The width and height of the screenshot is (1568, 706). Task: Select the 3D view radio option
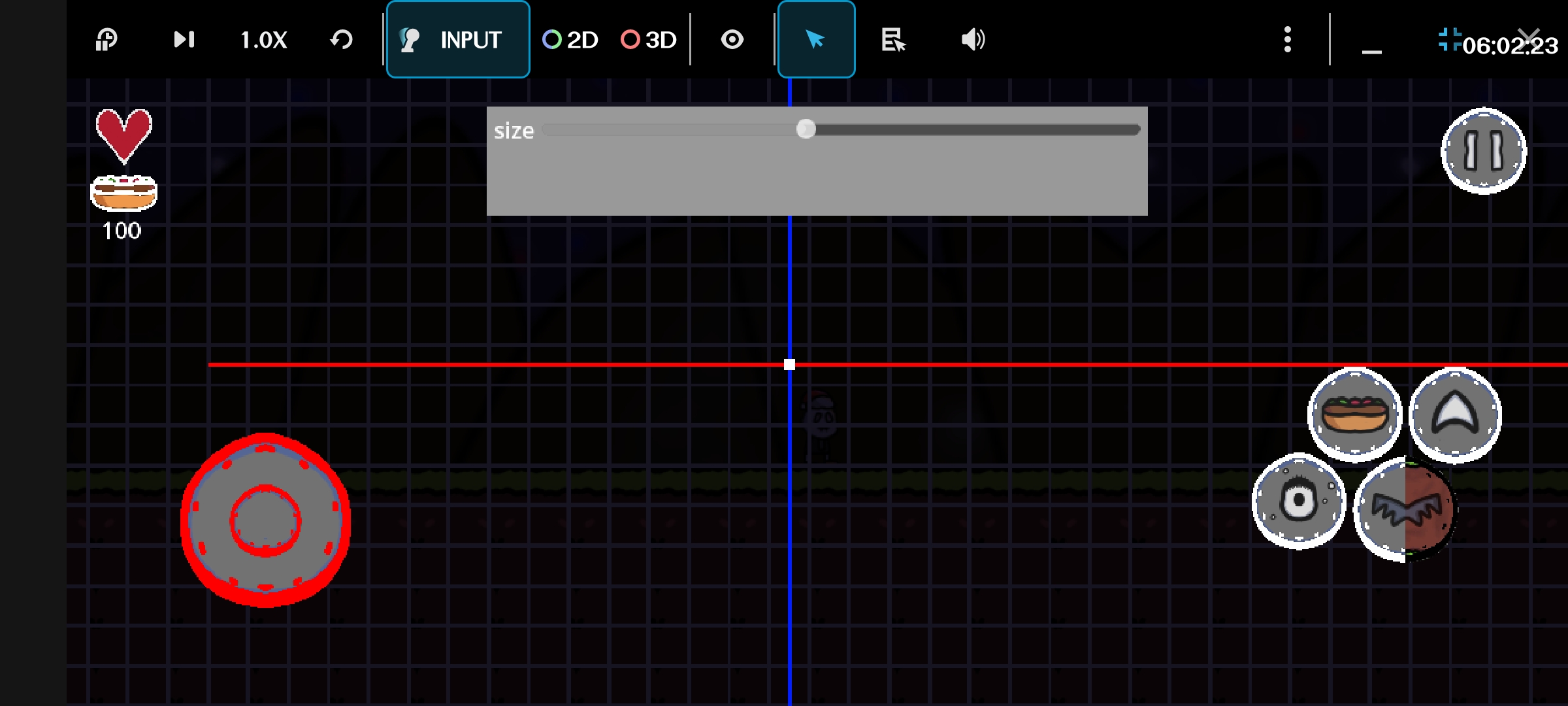649,40
